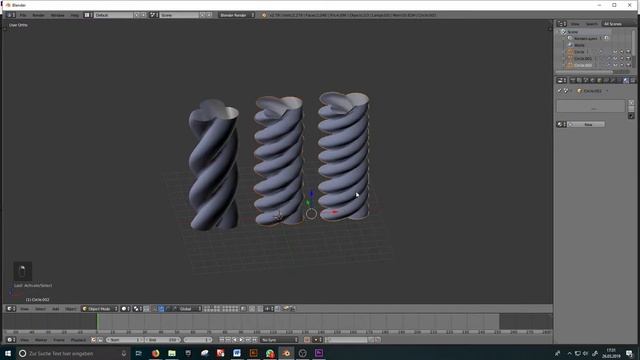Viewport: 640px width, 360px height.
Task: Open the Help menu
Action: coord(74,15)
